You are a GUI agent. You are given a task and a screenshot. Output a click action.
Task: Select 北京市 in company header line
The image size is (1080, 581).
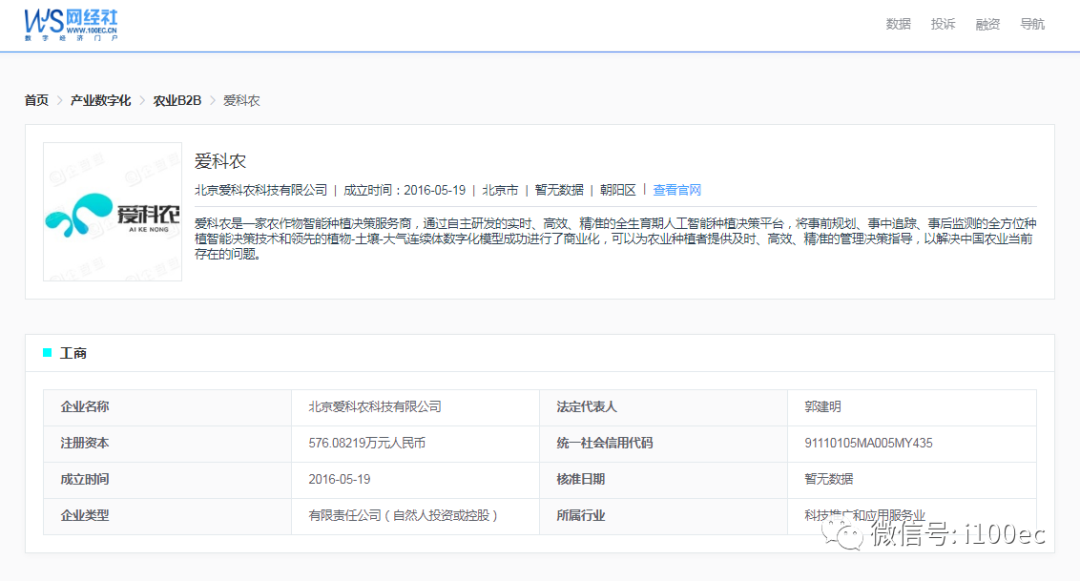pyautogui.click(x=500, y=190)
